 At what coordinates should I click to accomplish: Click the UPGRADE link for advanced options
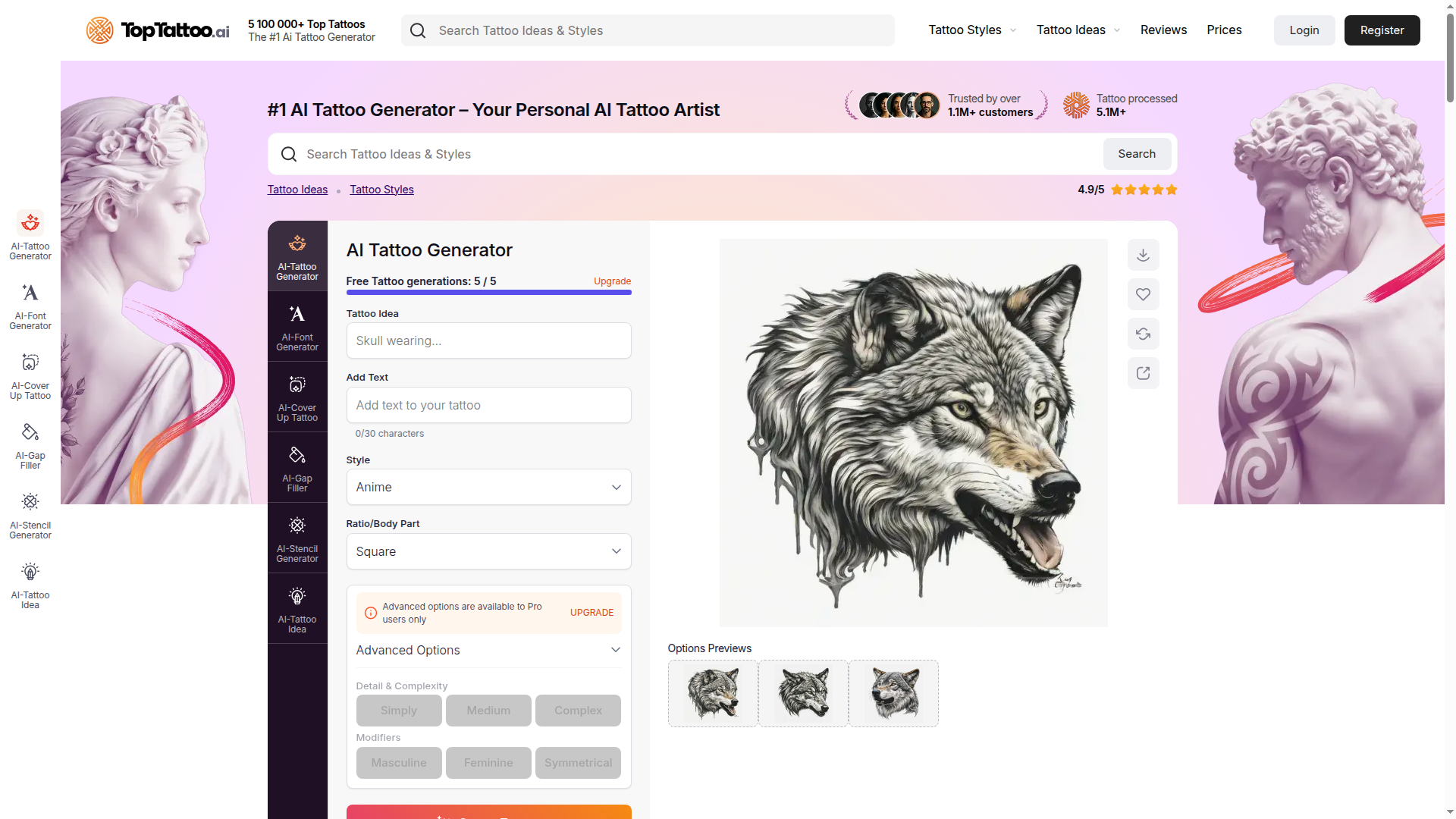tap(591, 612)
